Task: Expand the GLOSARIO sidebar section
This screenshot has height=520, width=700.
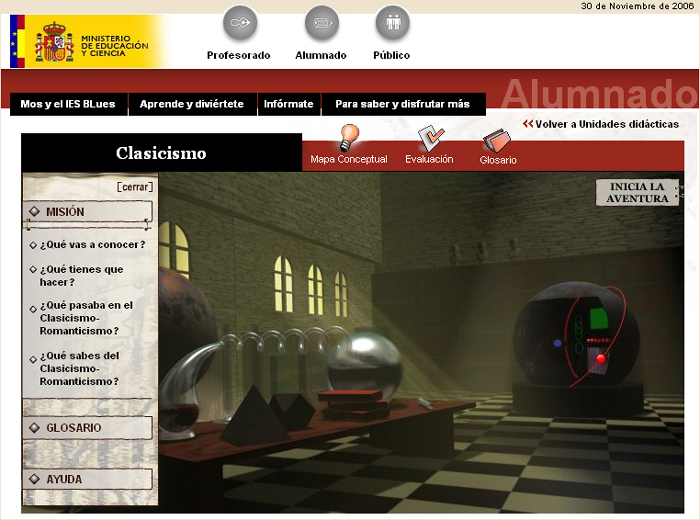Action: pos(90,428)
